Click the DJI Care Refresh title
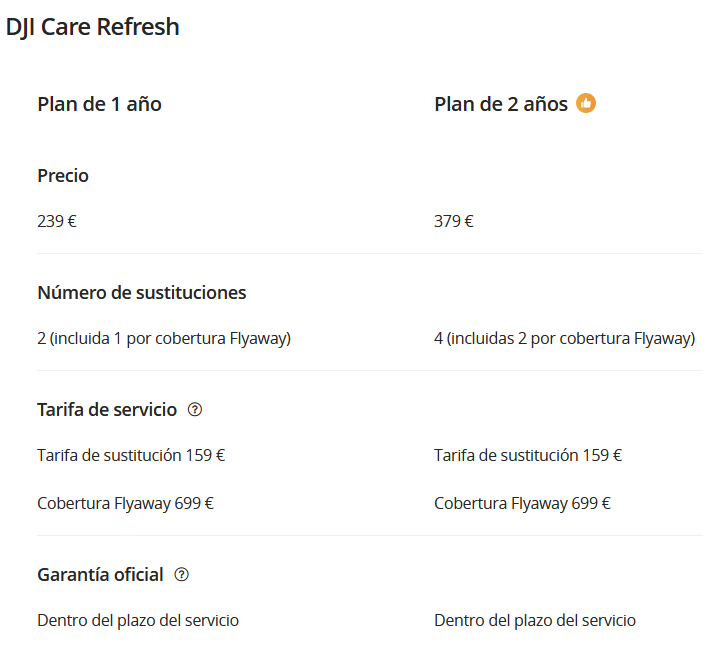The height and width of the screenshot is (649, 709). point(93,27)
